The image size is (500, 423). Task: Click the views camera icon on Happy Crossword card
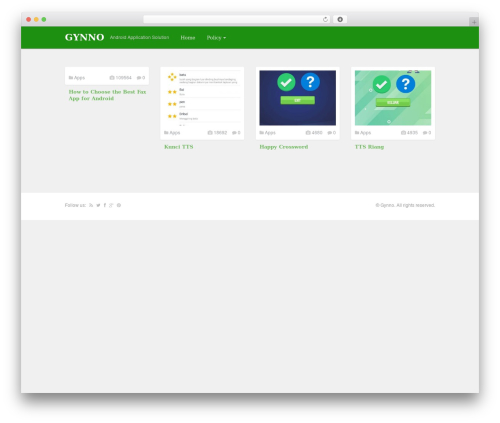[x=308, y=133]
